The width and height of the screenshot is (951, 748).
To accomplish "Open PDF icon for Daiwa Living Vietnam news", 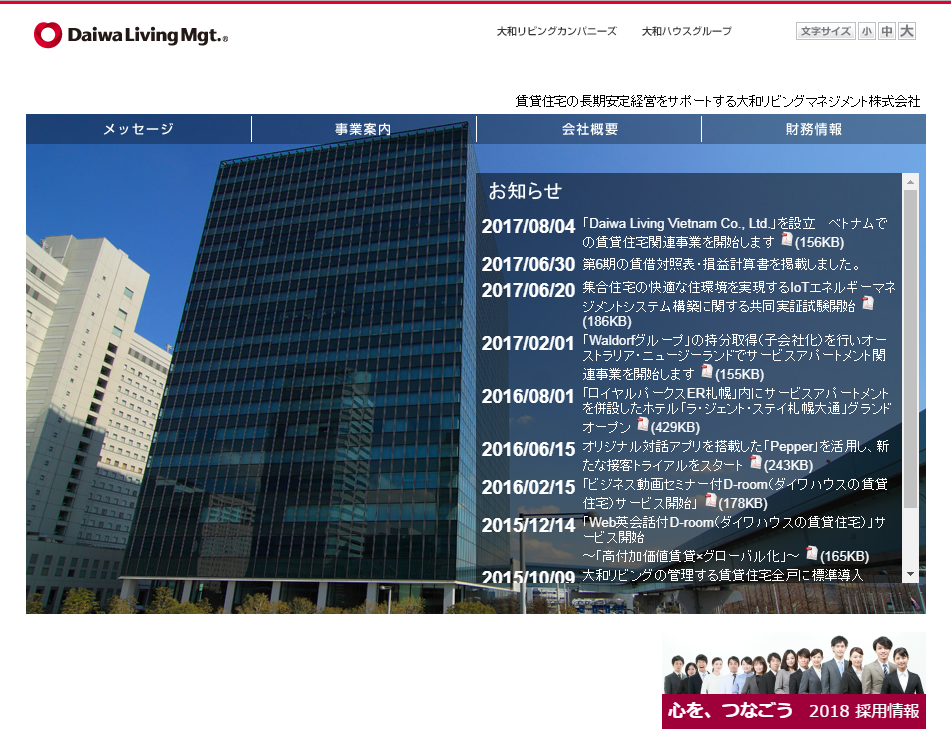I will click(787, 240).
